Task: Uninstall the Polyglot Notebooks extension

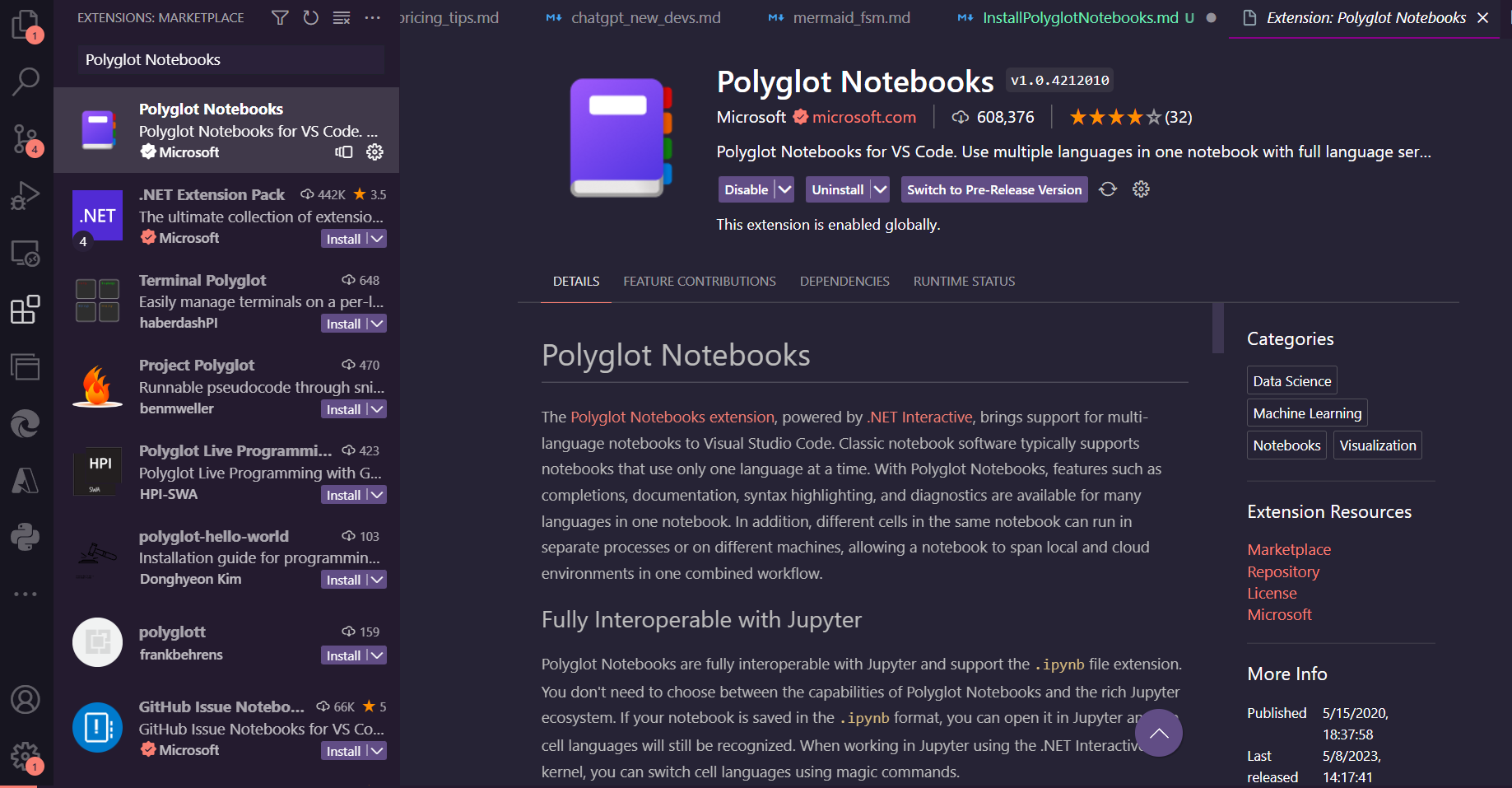Action: 838,189
